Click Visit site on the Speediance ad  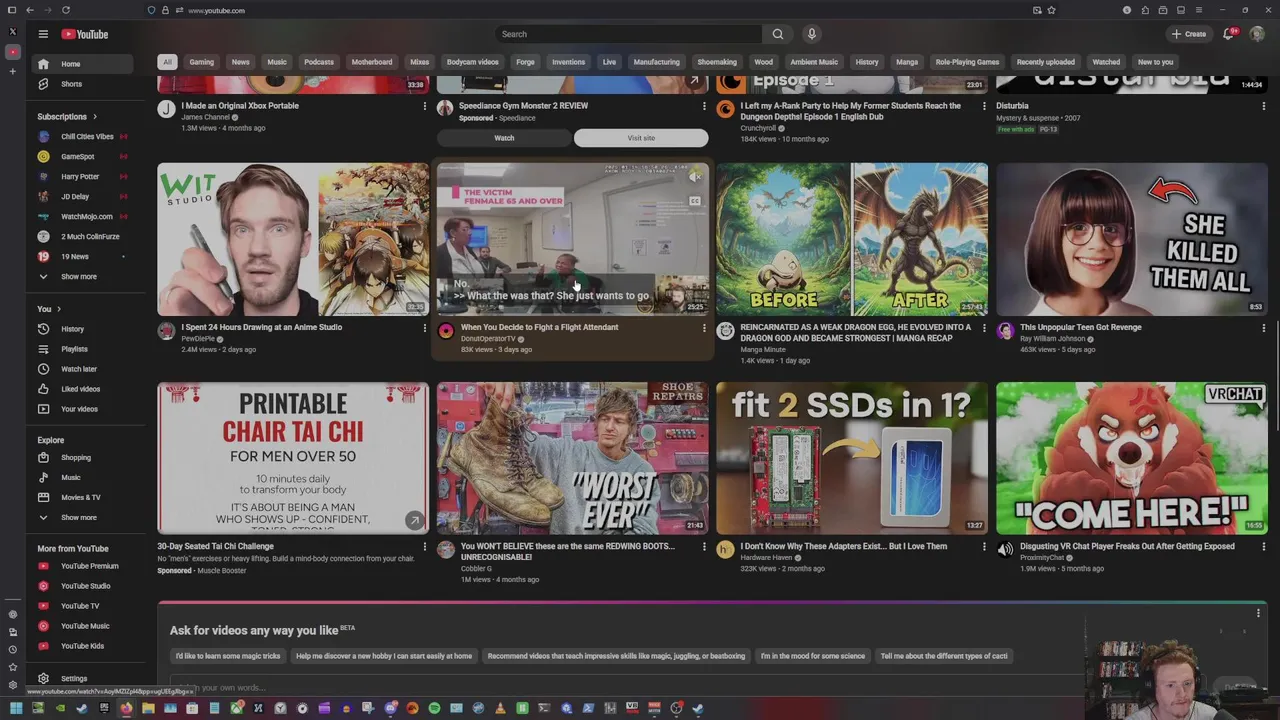click(641, 138)
